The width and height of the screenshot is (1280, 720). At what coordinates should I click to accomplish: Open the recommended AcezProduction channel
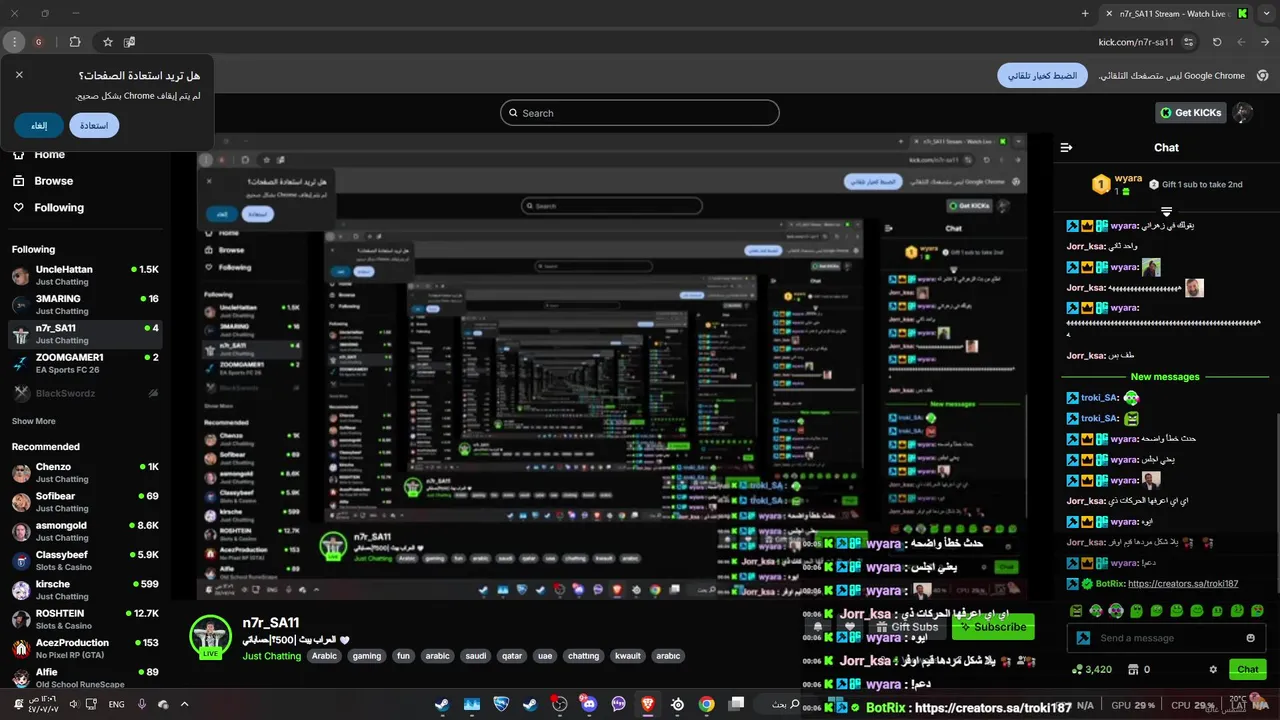point(85,648)
